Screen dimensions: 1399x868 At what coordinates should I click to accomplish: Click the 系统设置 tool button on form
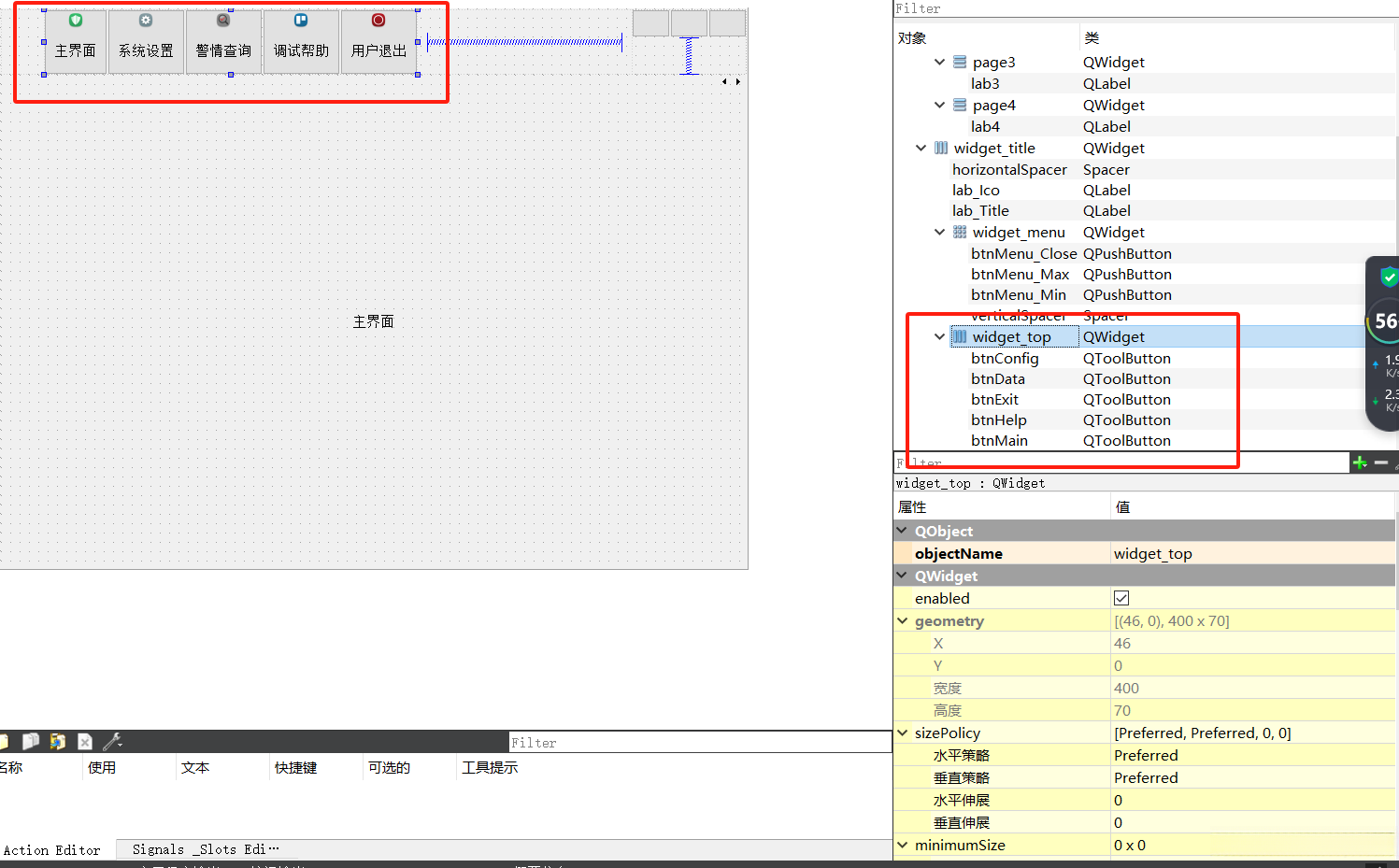click(x=146, y=41)
